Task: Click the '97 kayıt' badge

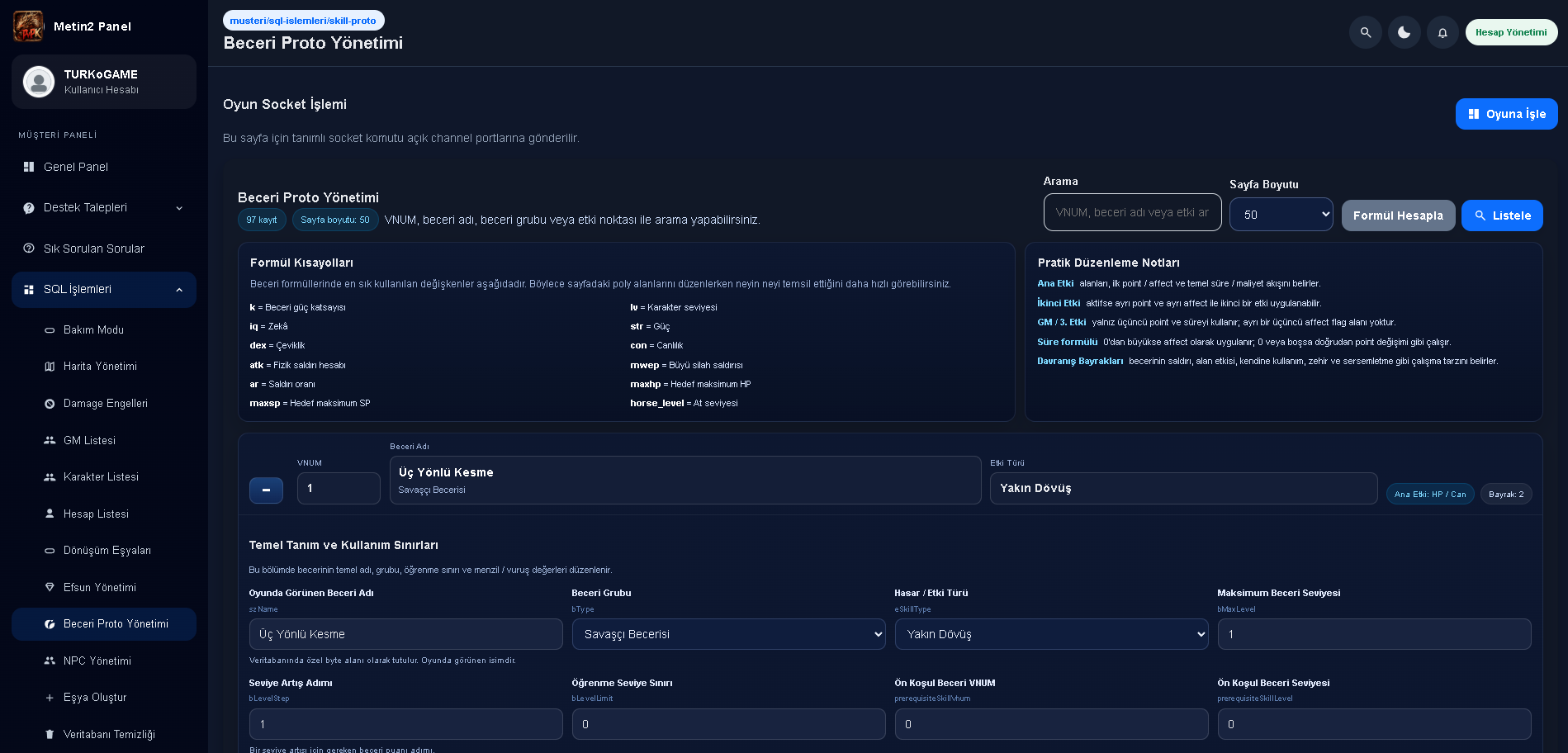Action: click(x=262, y=220)
